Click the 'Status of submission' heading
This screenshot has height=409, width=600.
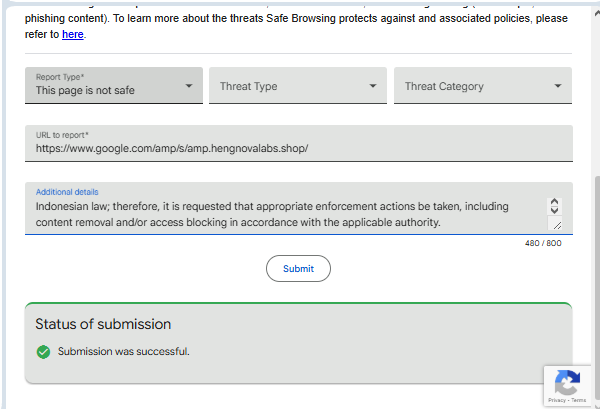(103, 324)
